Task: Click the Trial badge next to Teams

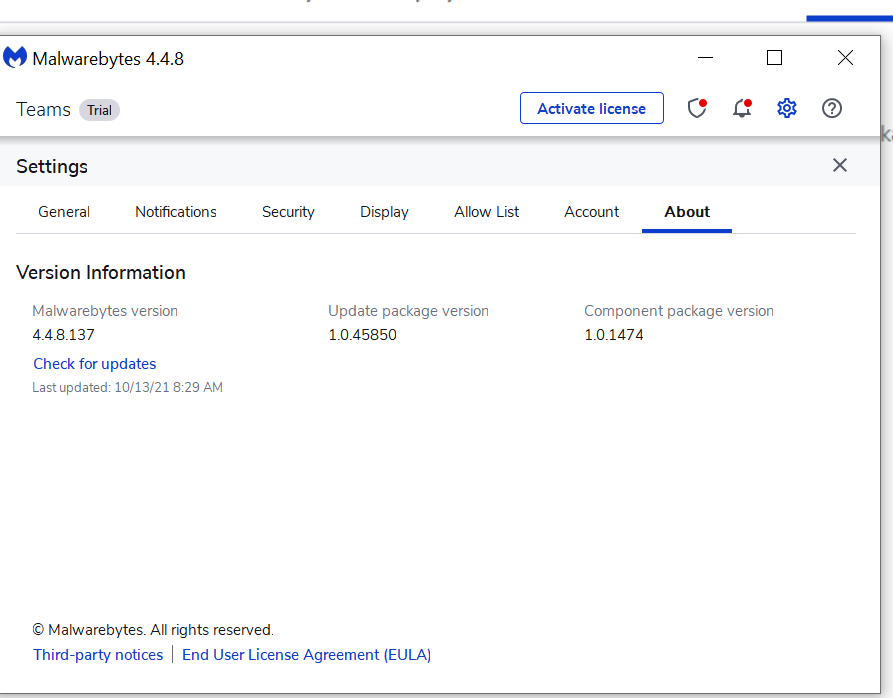Action: [x=99, y=110]
